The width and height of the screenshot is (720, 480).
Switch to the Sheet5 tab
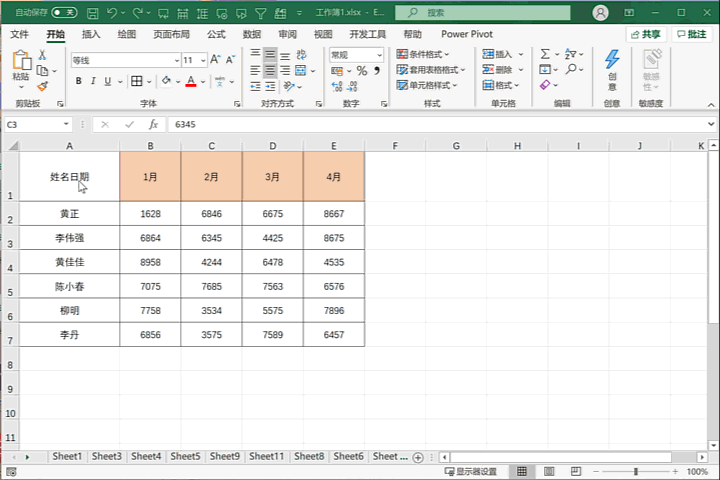[x=185, y=456]
